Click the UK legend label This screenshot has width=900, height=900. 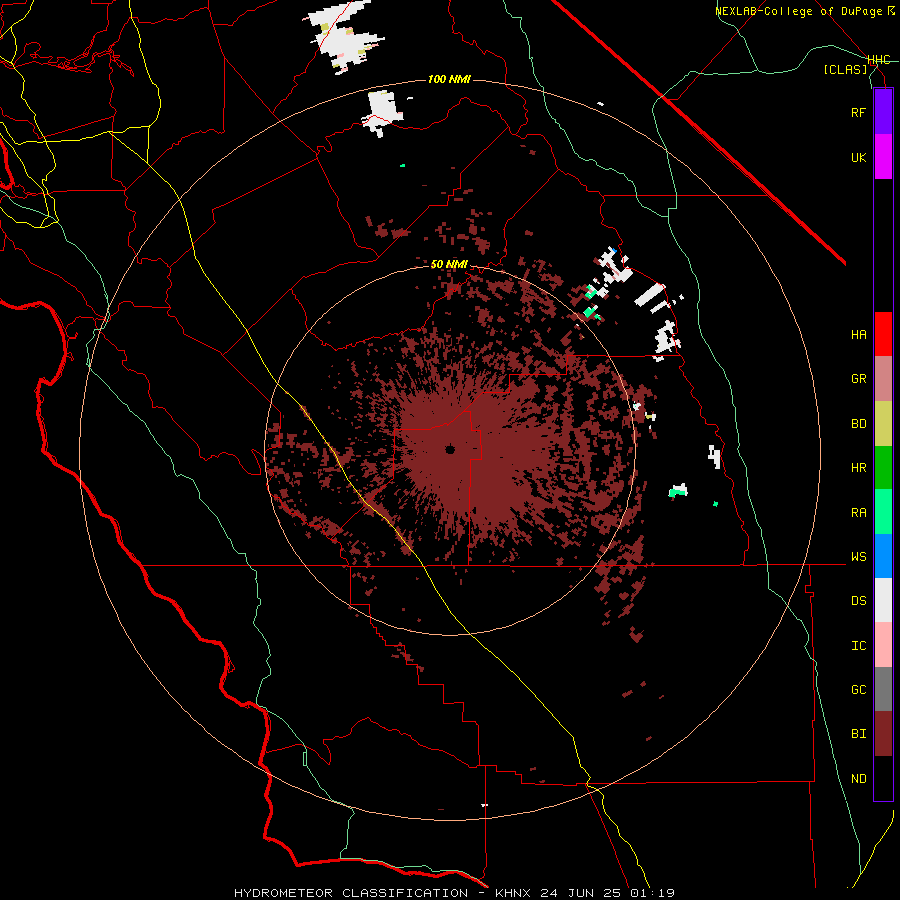click(858, 157)
